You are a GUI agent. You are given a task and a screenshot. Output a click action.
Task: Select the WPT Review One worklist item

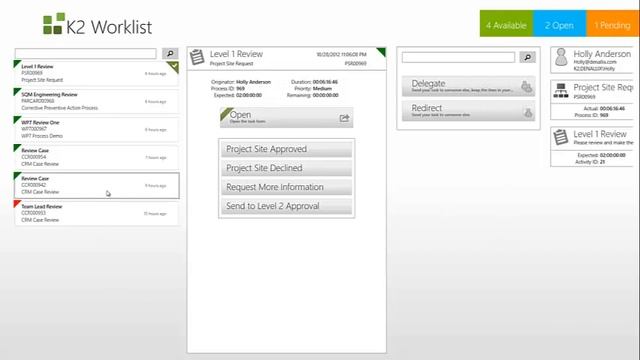coord(97,129)
